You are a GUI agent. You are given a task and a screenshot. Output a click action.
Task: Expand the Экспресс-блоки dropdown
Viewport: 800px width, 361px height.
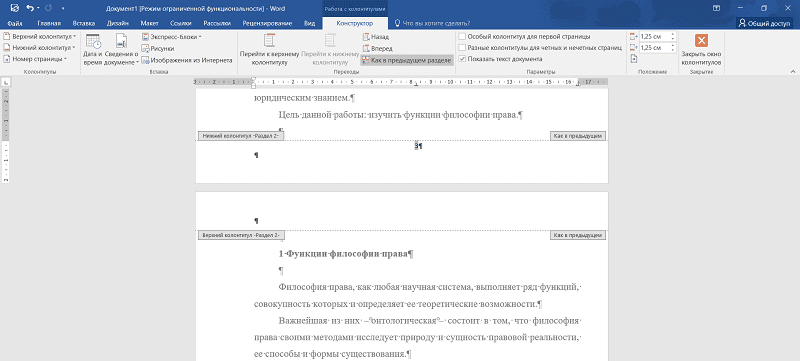[x=171, y=37]
